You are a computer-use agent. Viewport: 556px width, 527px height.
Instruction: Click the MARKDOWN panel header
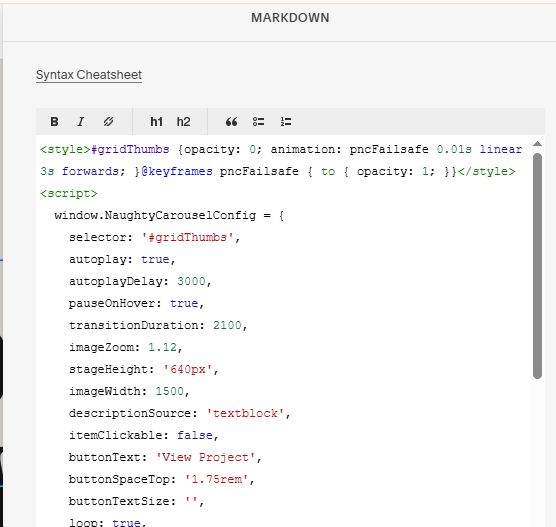coord(290,18)
